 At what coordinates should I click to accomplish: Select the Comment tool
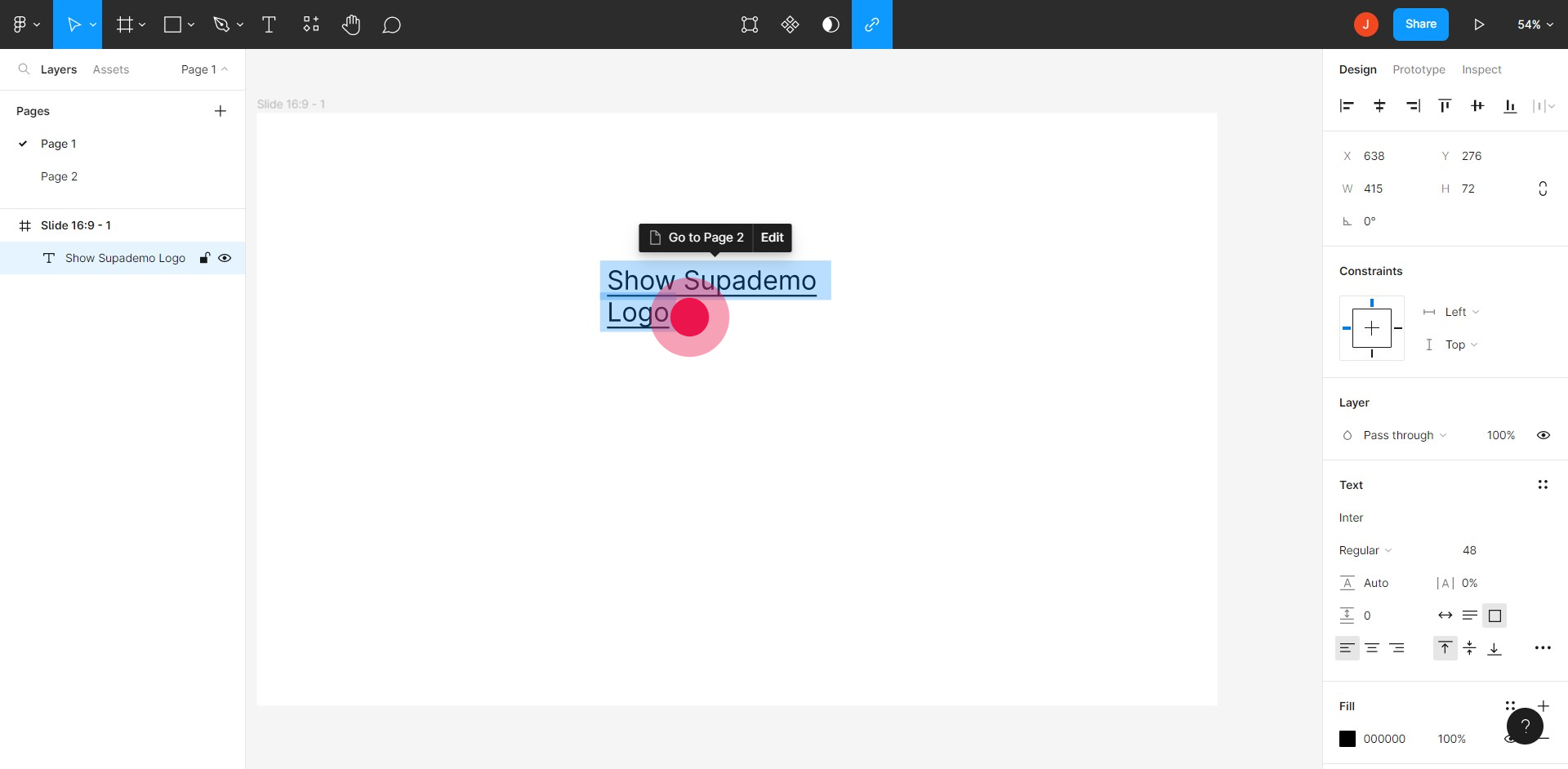click(391, 24)
